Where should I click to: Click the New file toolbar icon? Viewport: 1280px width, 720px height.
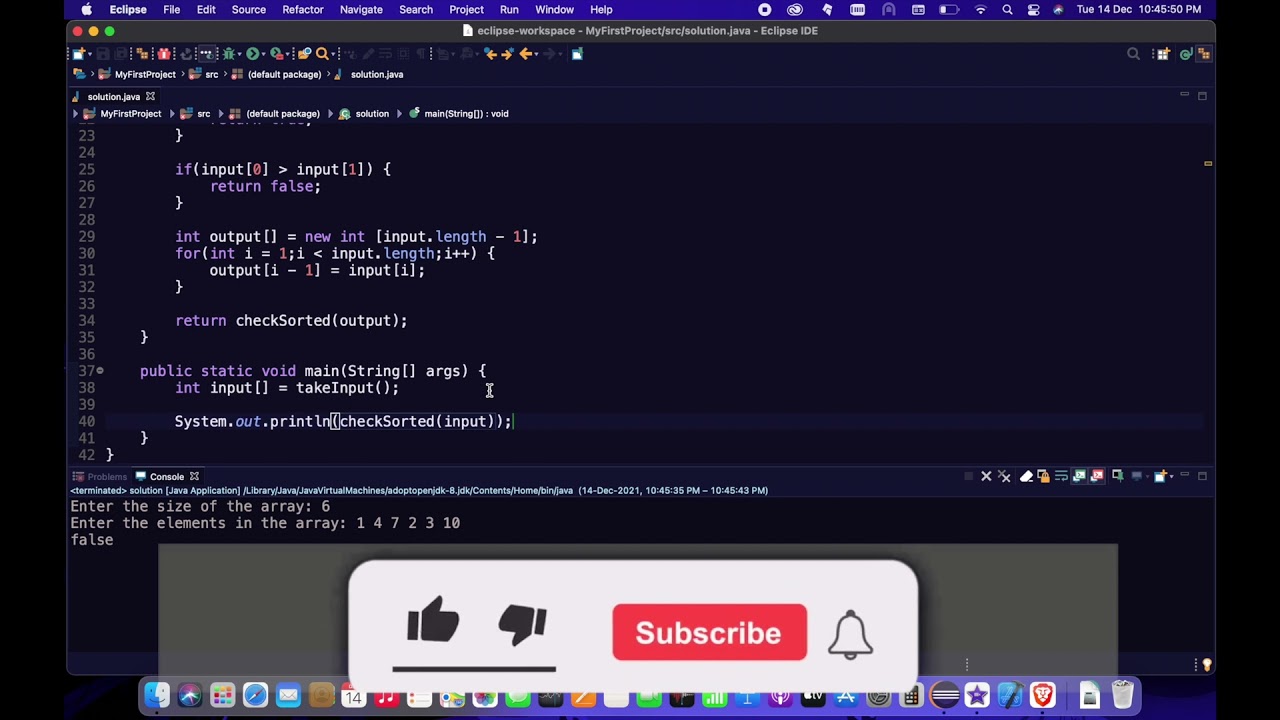pos(79,54)
